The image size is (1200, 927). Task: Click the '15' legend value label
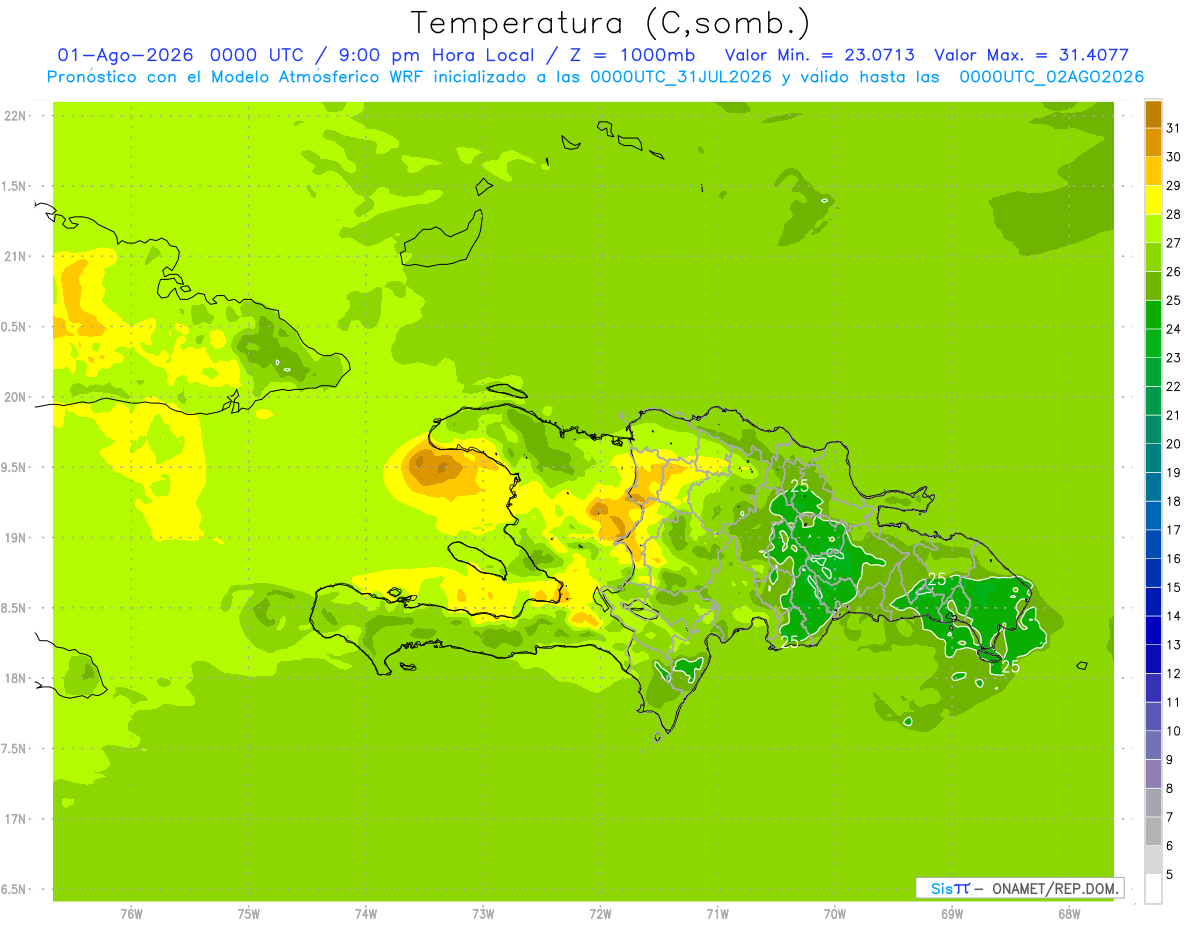(x=1174, y=587)
